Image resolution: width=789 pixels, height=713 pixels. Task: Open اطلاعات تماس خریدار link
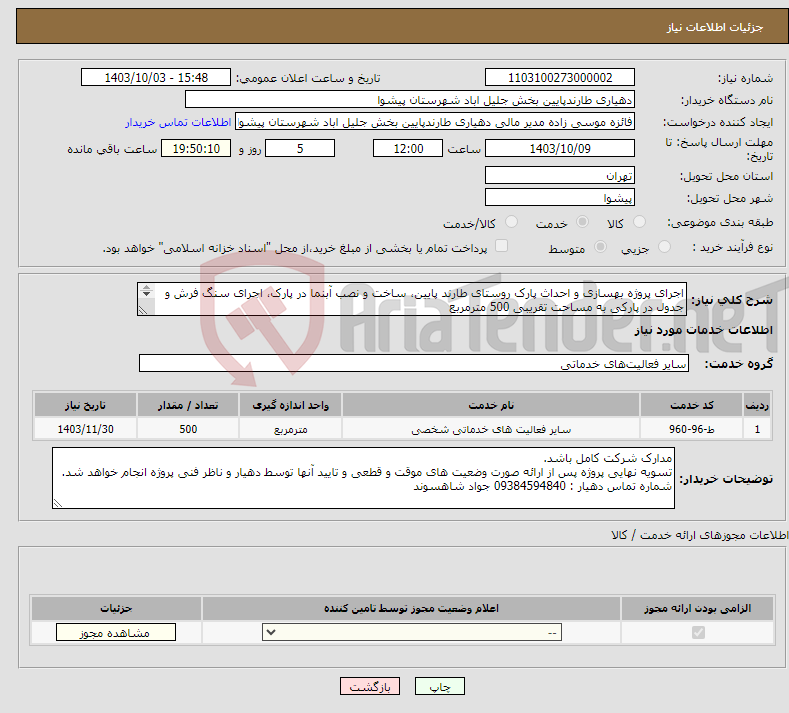tap(178, 122)
